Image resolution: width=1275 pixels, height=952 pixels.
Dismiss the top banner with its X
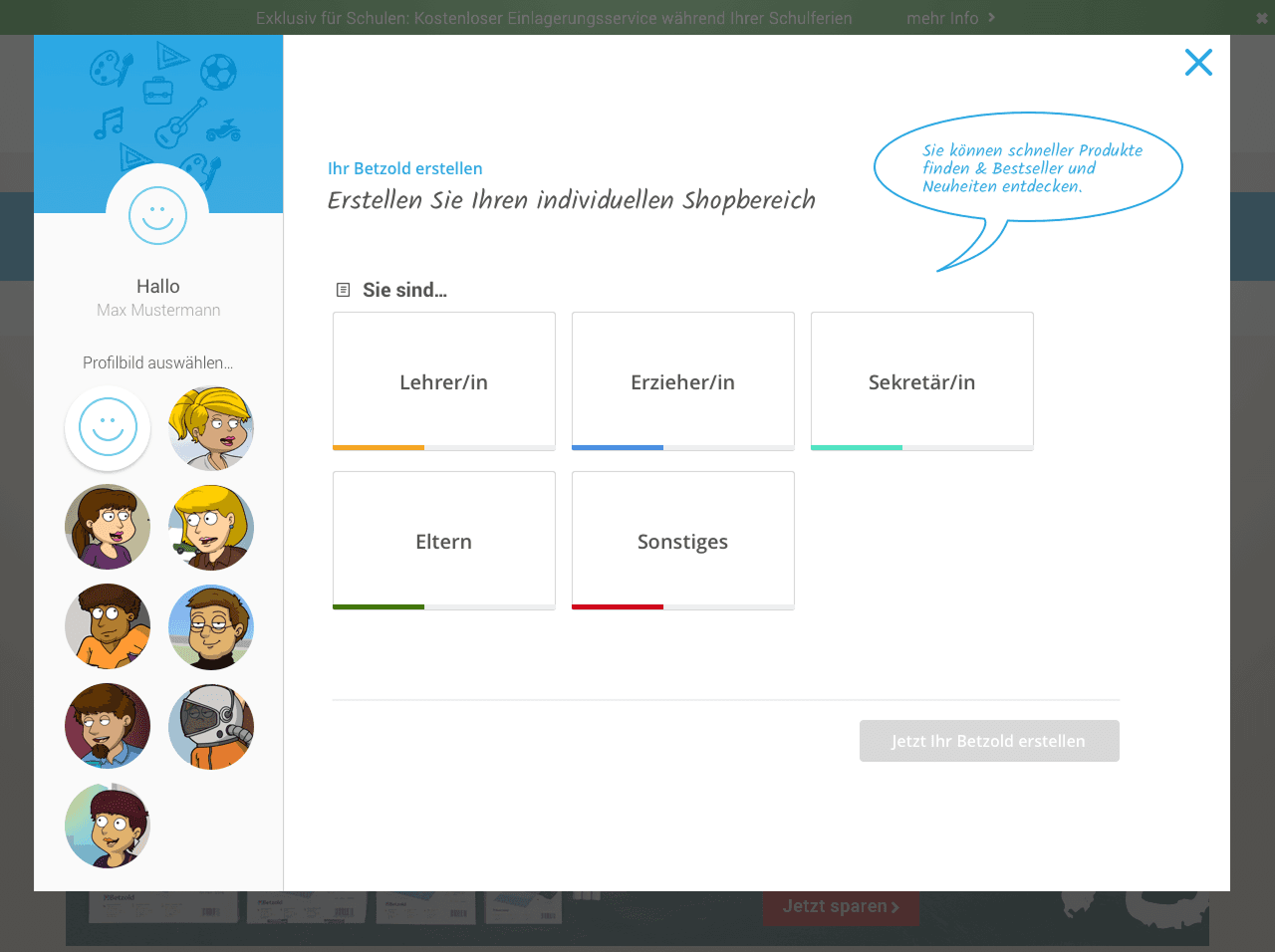[x=1263, y=18]
